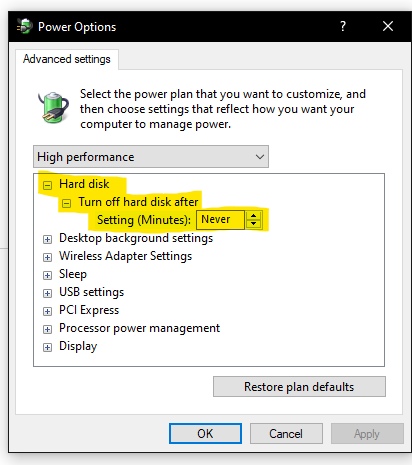Expand USB settings node
The width and height of the screenshot is (412, 465).
point(47,293)
